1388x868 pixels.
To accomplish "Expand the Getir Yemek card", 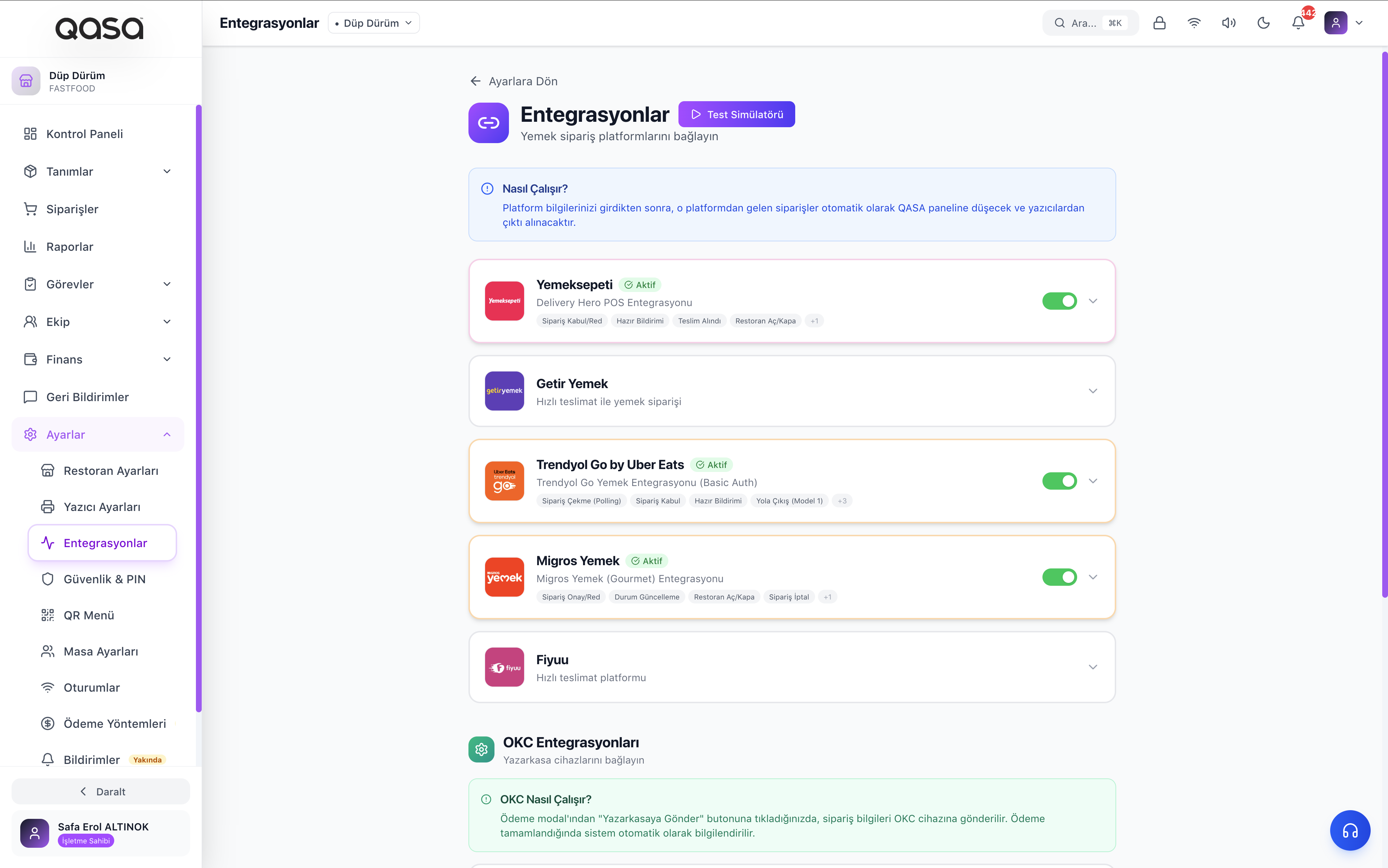I will coord(1093,391).
